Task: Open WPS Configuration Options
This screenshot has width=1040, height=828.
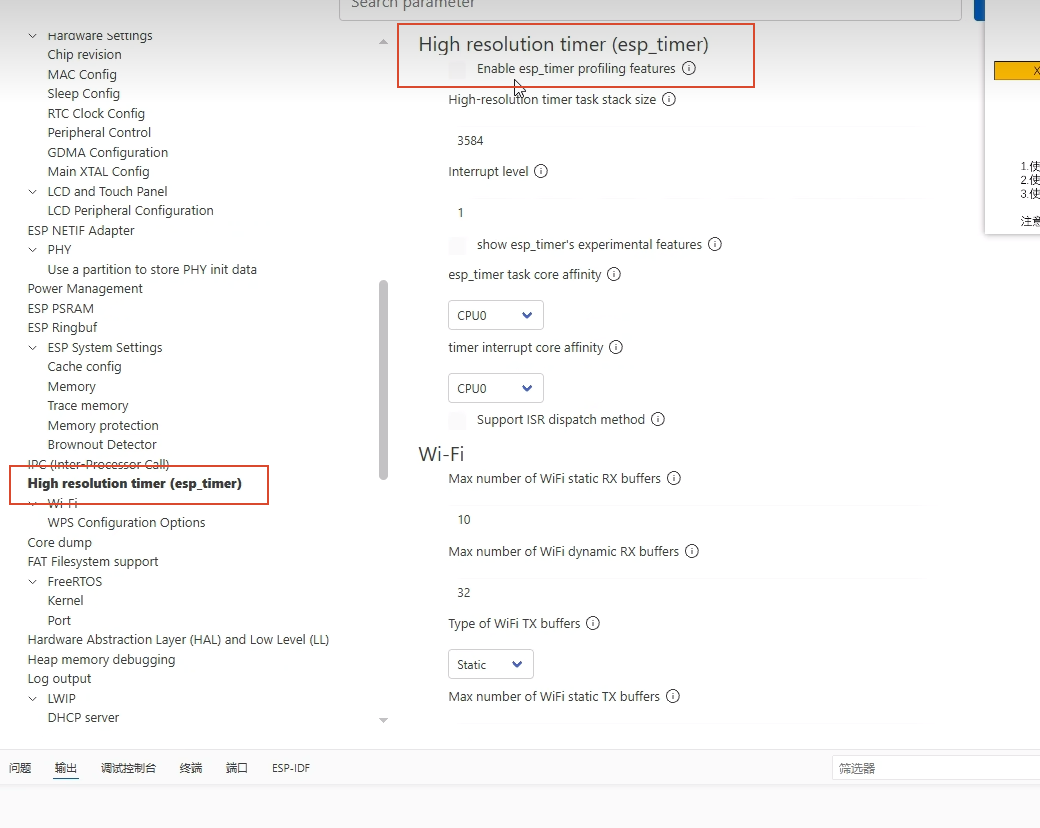Action: [x=126, y=523]
